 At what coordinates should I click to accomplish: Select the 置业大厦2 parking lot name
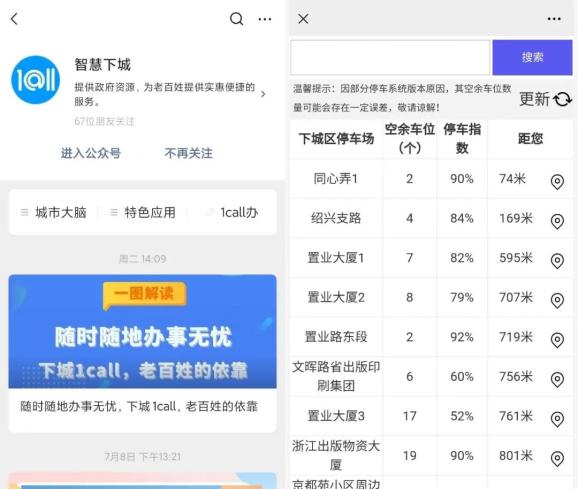coord(336,297)
